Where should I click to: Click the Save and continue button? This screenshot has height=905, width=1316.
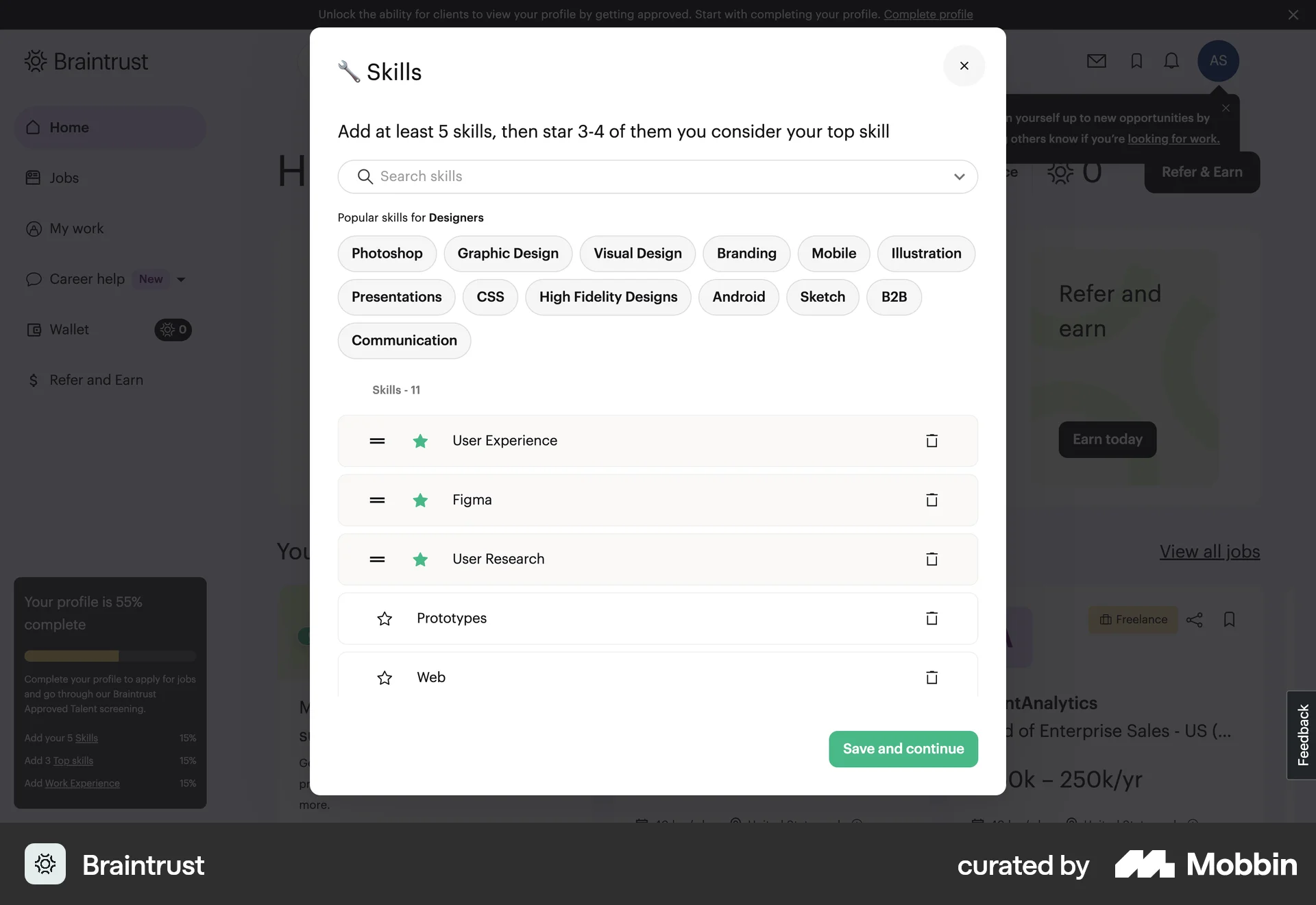pos(903,749)
